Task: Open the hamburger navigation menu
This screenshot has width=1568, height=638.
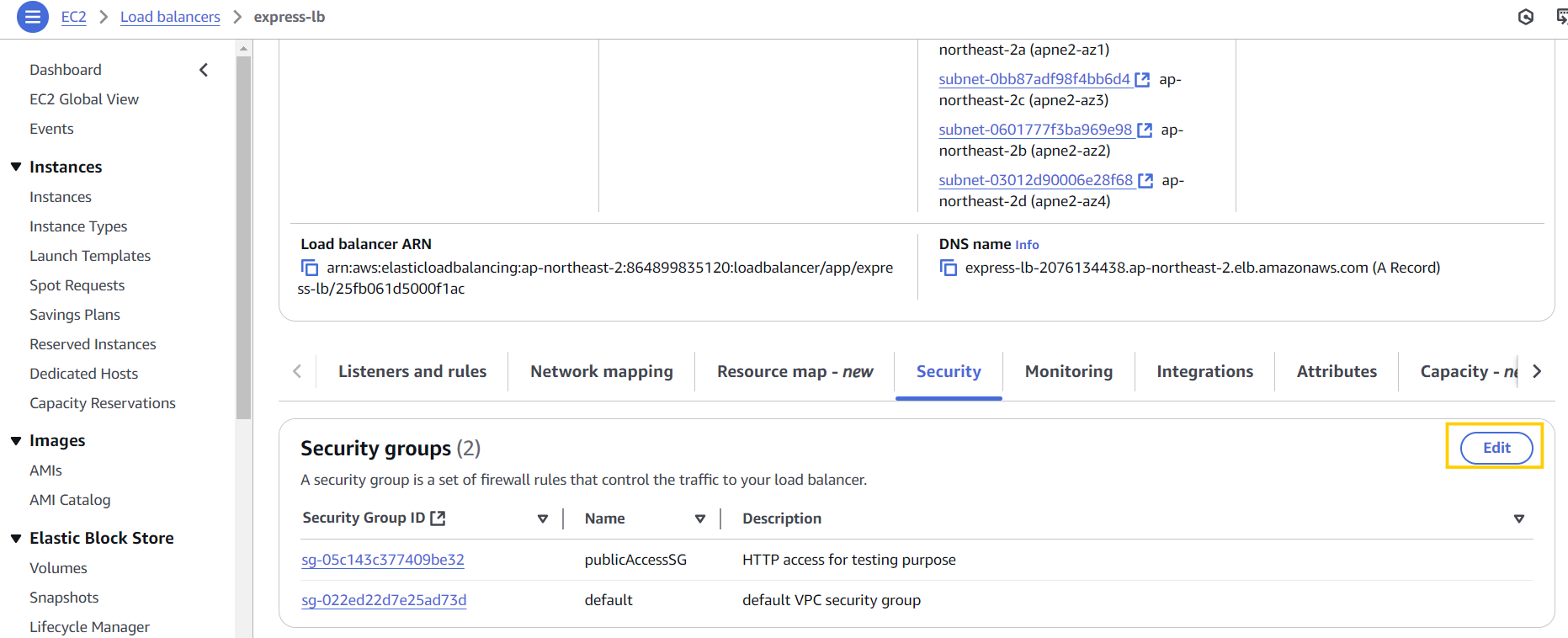Action: pos(32,17)
